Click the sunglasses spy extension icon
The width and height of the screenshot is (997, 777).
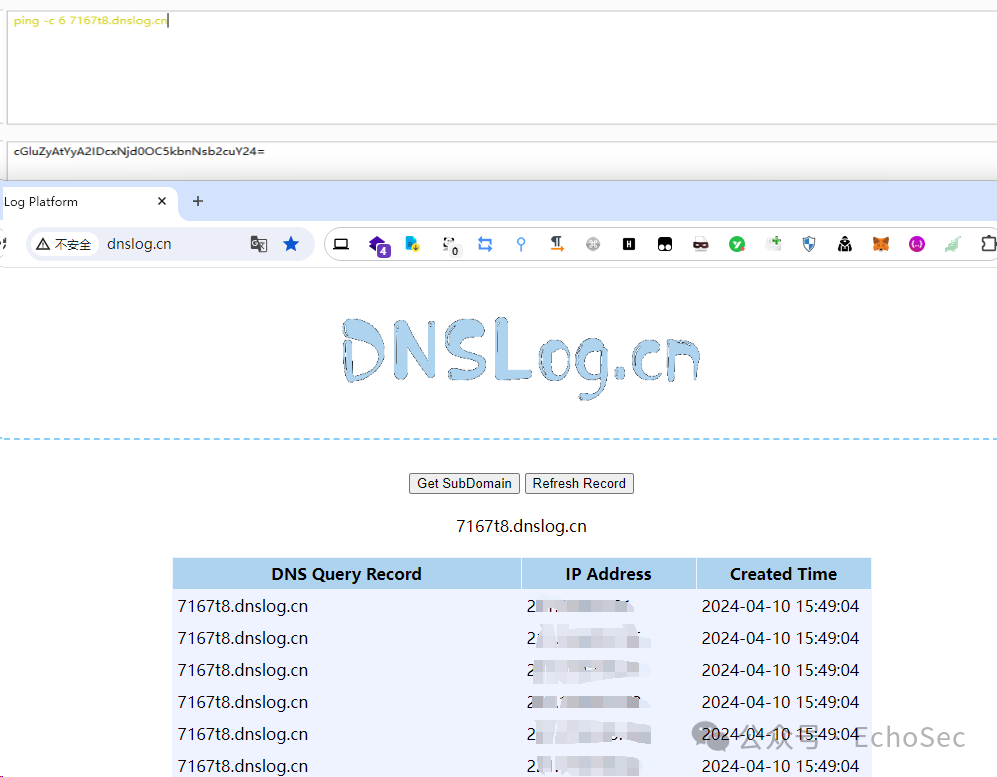click(x=701, y=244)
